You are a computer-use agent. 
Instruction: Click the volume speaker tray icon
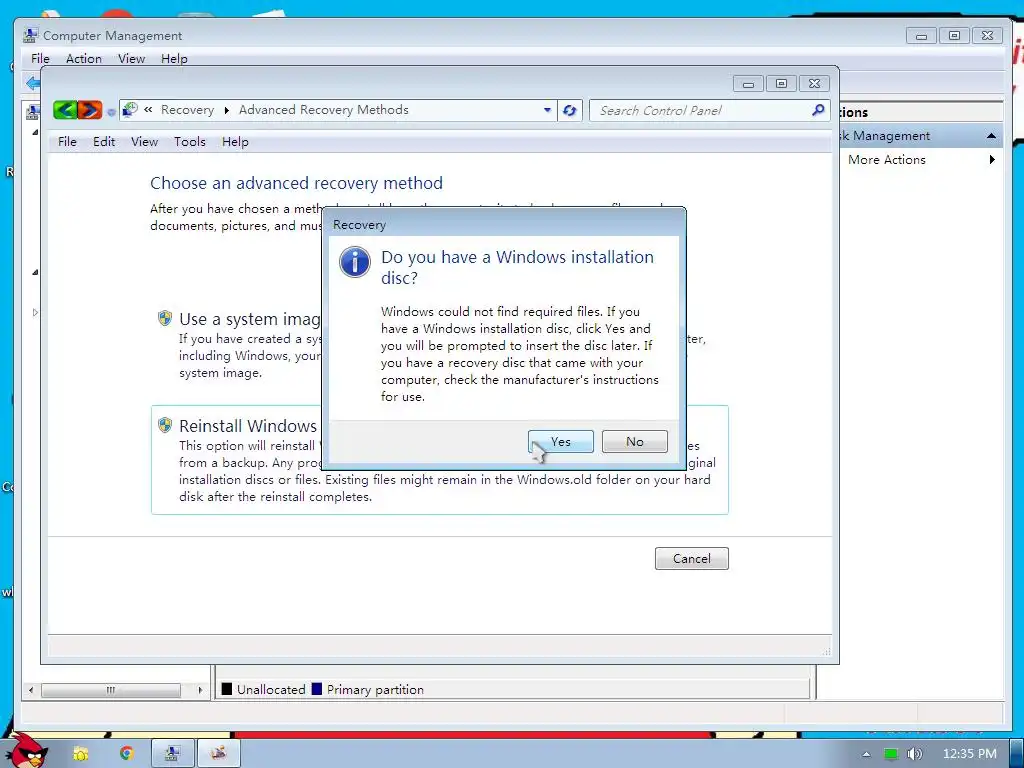tap(914, 754)
